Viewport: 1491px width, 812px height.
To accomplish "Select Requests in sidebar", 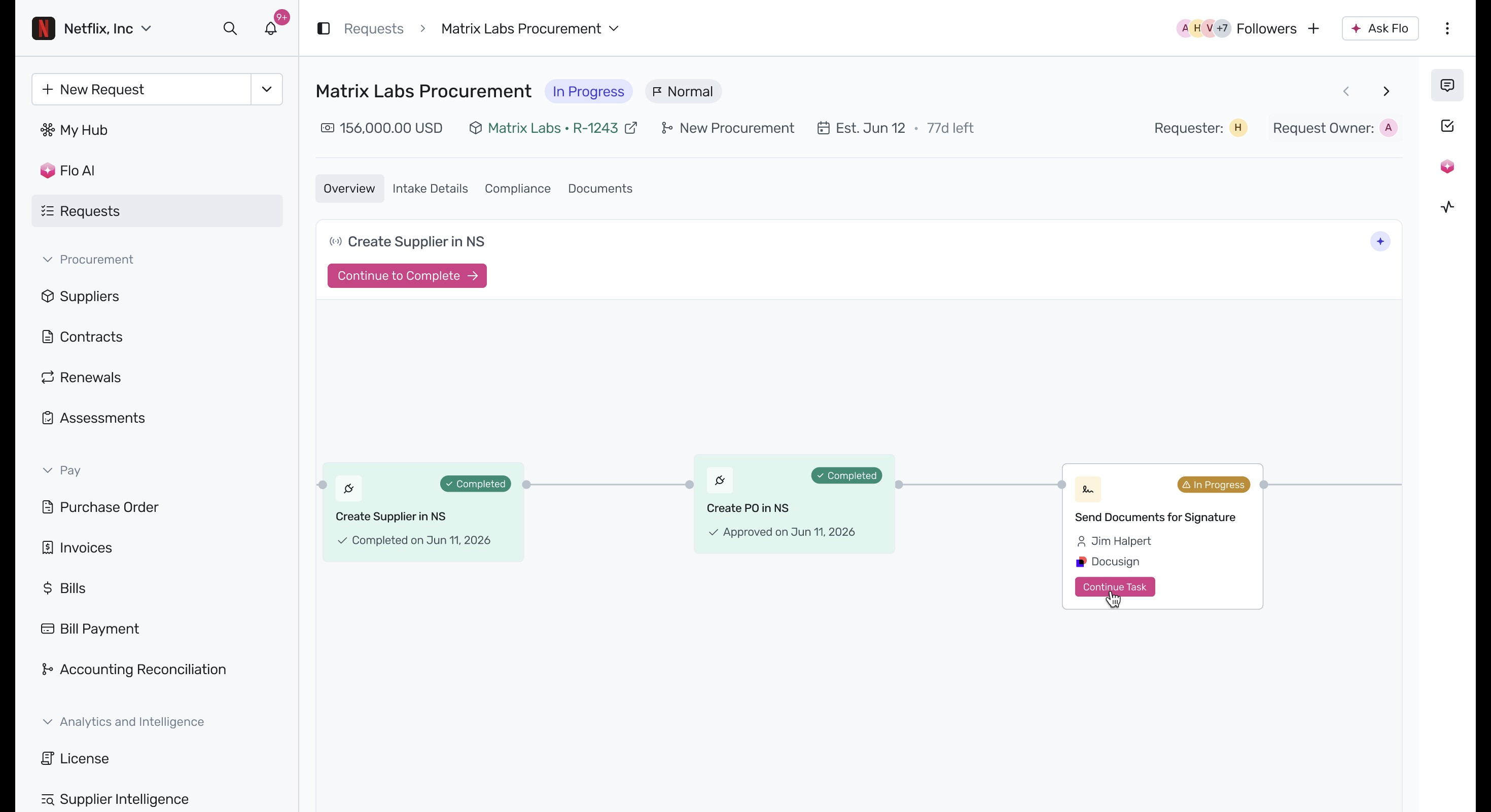I will [157, 211].
